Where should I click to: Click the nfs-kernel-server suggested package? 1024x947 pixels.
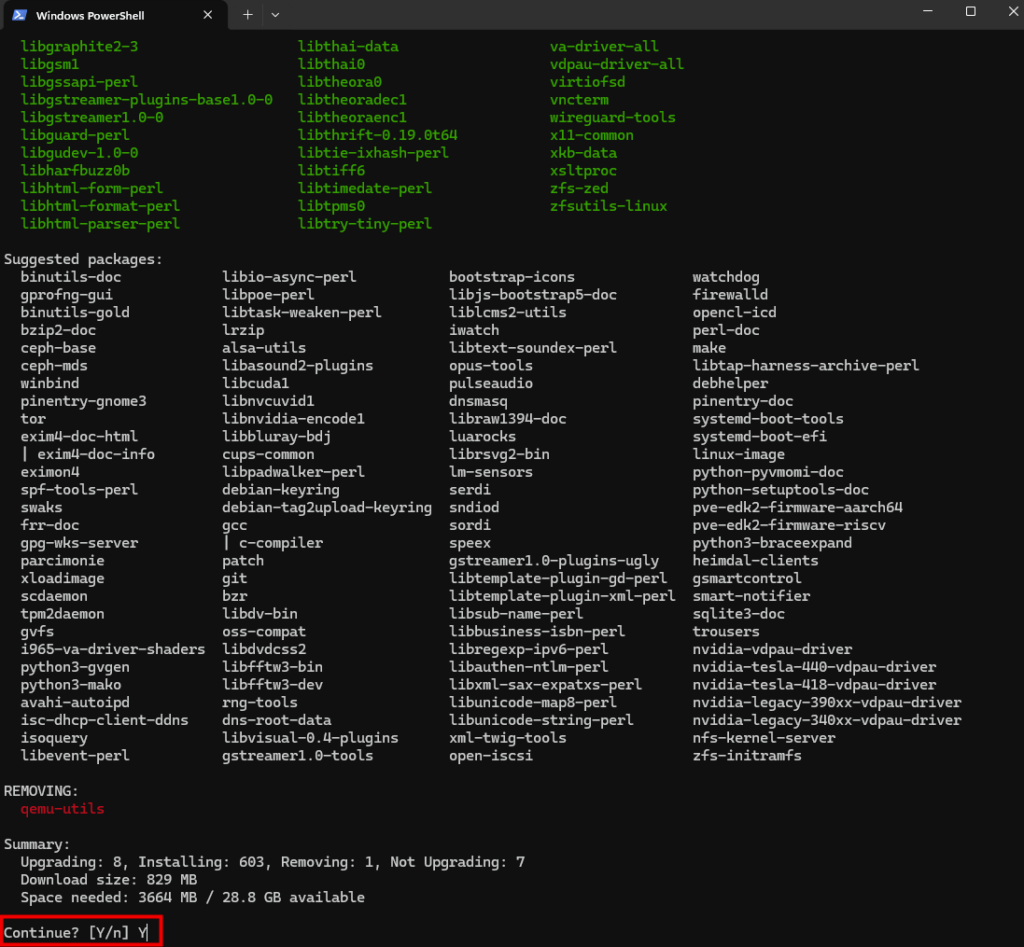(763, 738)
